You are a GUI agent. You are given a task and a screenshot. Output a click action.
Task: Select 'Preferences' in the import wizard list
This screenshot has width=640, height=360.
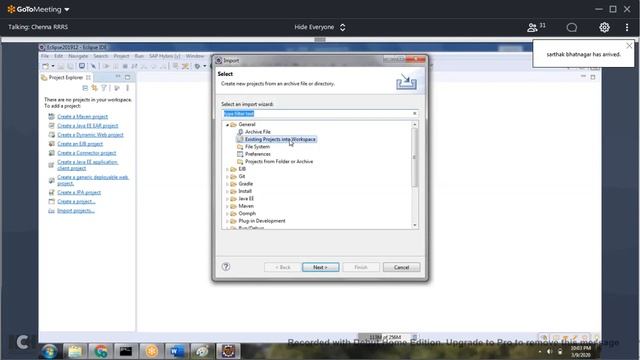coord(258,154)
